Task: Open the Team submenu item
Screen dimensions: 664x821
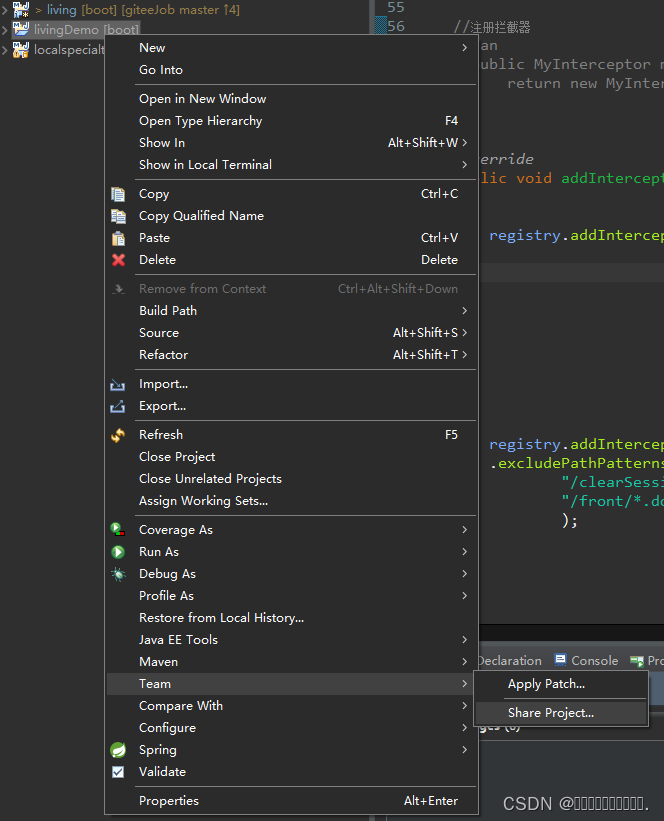Action: pyautogui.click(x=291, y=684)
